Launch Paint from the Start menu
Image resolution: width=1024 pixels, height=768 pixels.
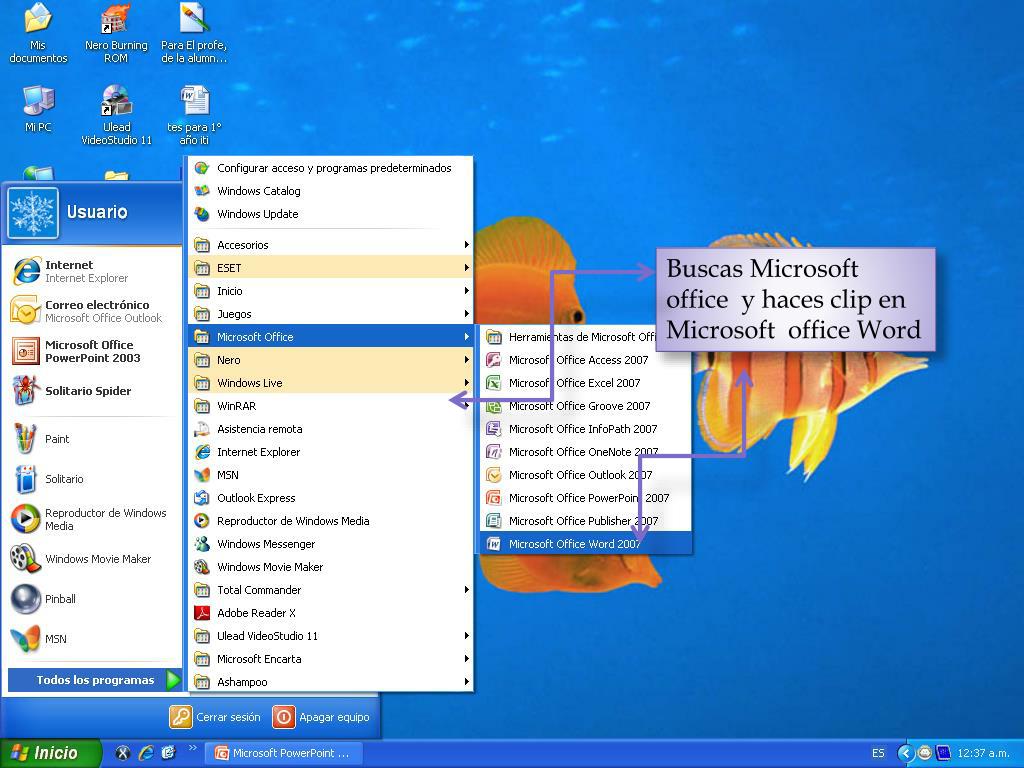tap(92, 439)
